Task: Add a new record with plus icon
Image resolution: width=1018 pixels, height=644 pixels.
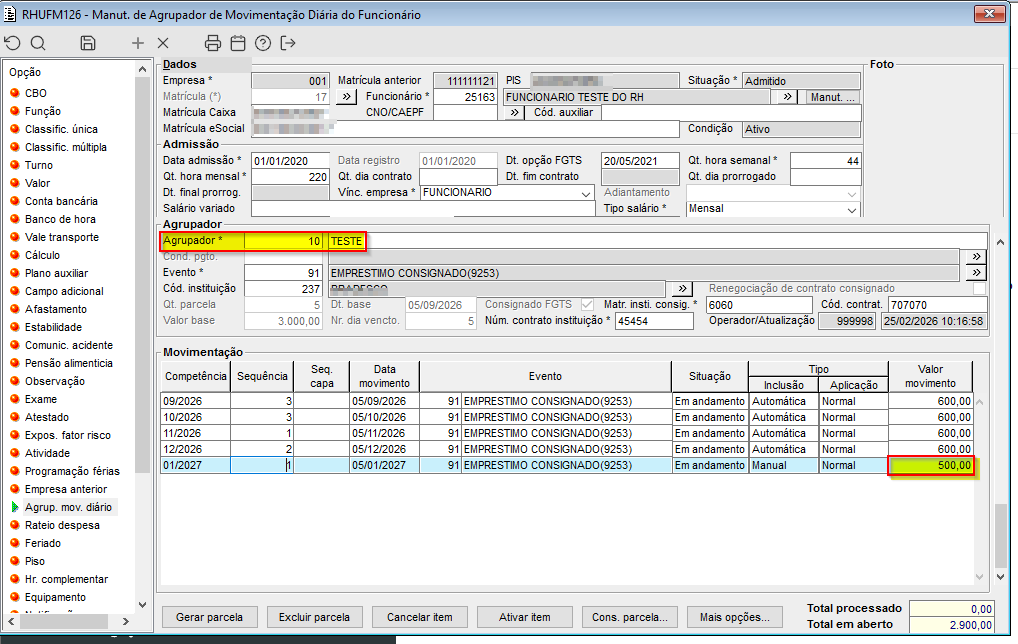Action: (138, 43)
